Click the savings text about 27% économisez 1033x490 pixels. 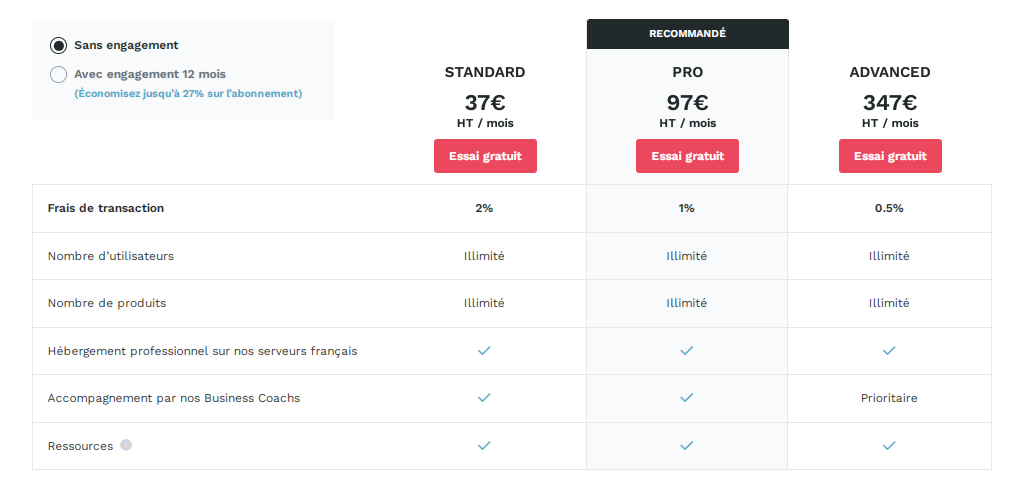[x=188, y=94]
